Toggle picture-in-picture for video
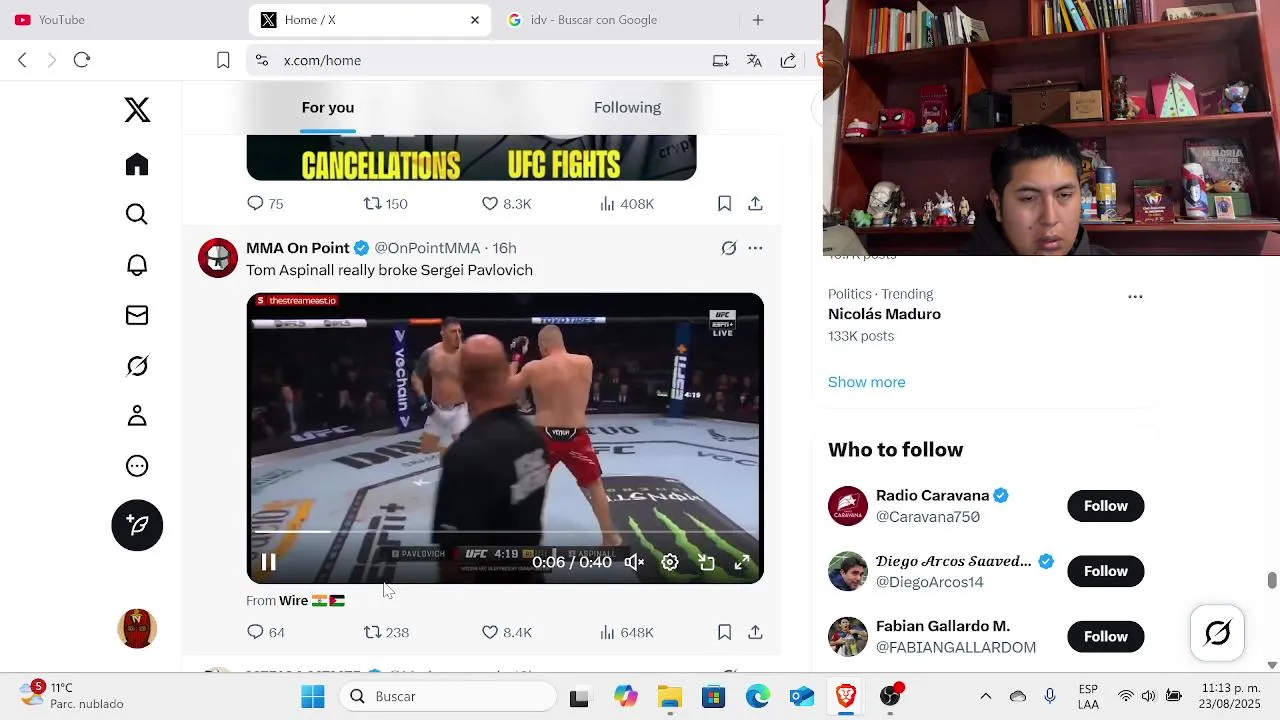1280x720 pixels. click(x=706, y=562)
